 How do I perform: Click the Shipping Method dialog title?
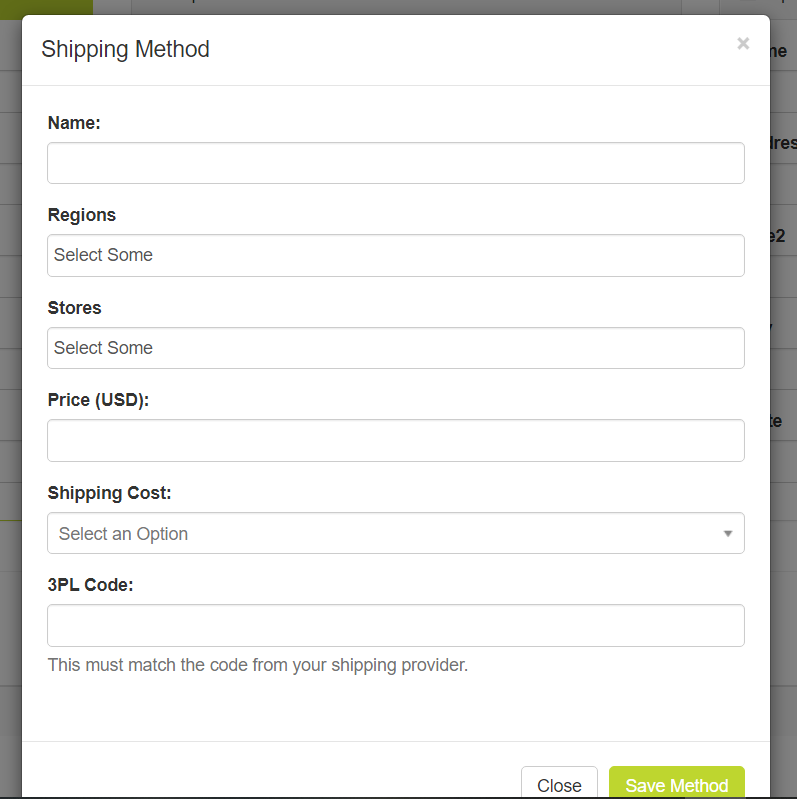(x=125, y=49)
